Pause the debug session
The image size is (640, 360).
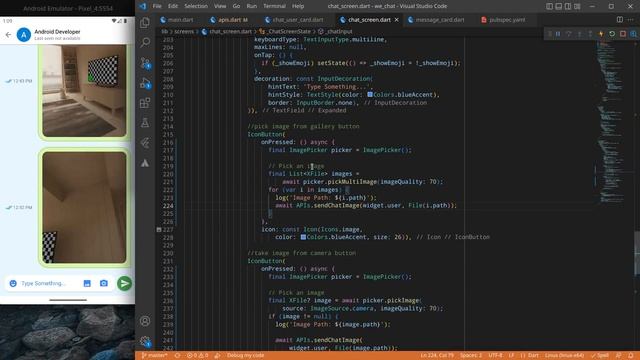[558, 34]
